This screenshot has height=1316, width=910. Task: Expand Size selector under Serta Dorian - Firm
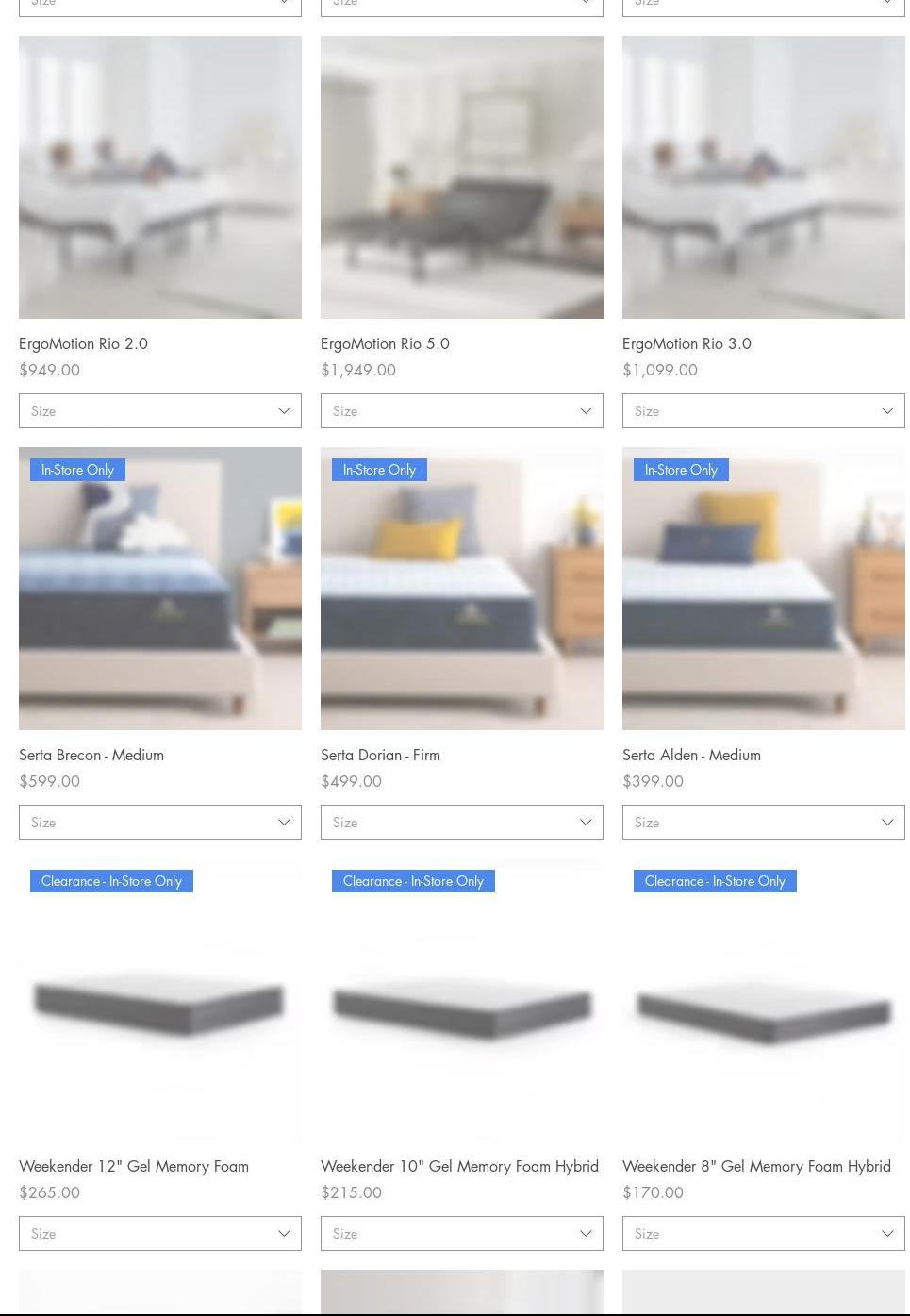tap(462, 823)
